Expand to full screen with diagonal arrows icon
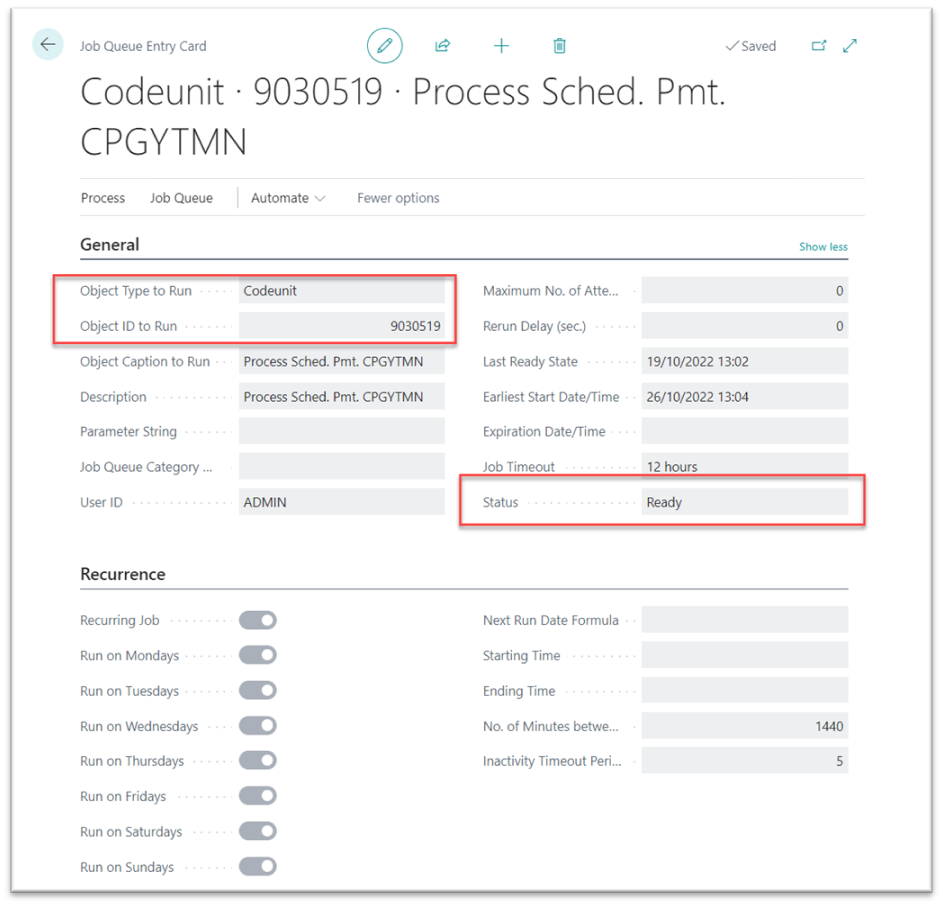943x906 pixels. (851, 45)
